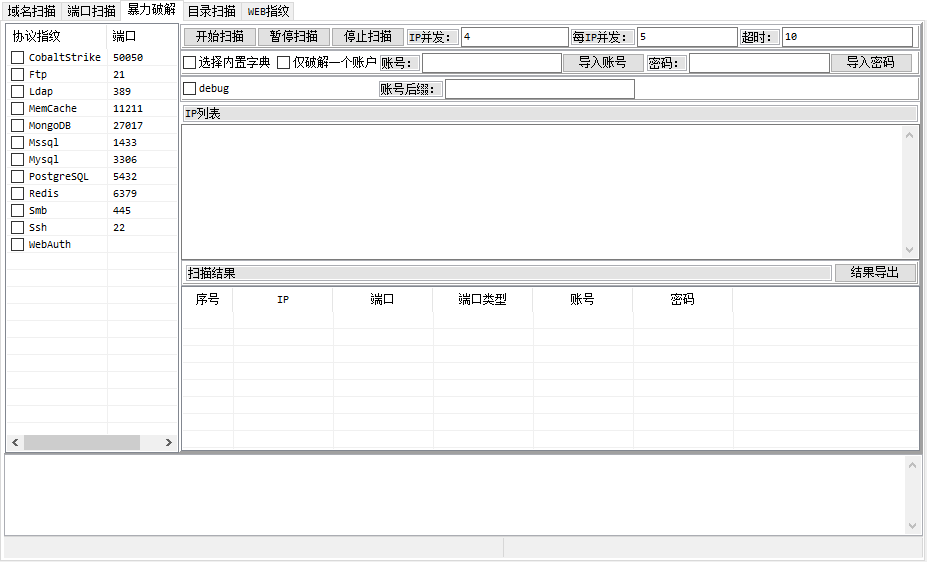Enable 选择内置字典 checkbox

click(x=189, y=63)
